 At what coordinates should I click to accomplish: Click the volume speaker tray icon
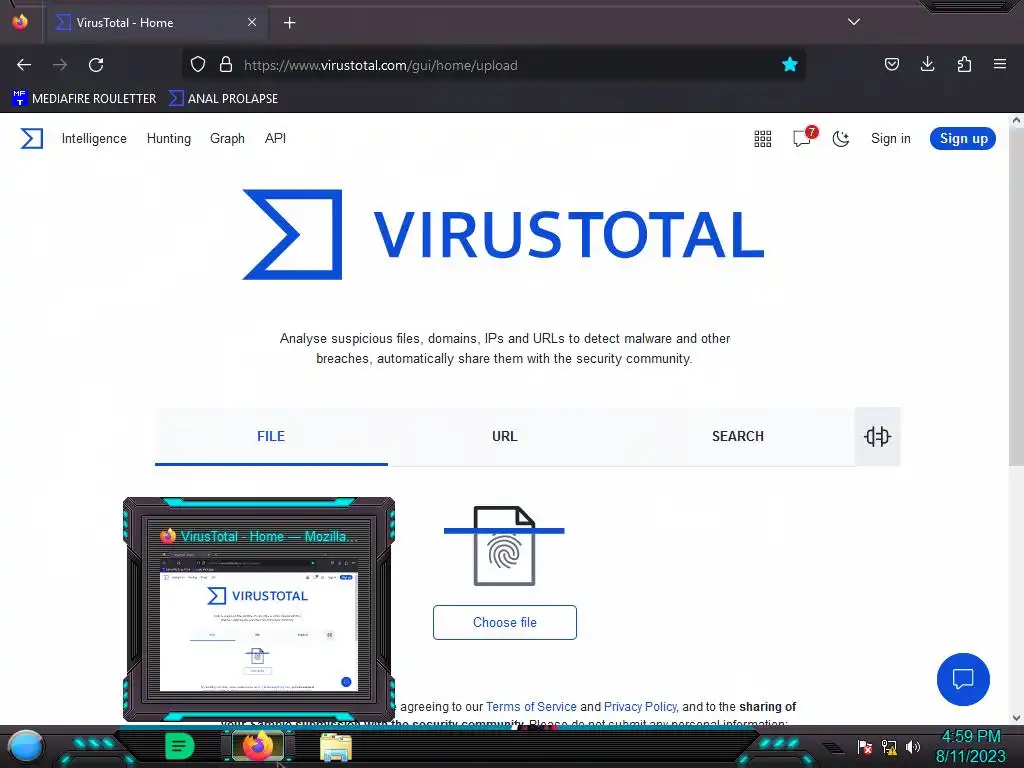click(913, 747)
